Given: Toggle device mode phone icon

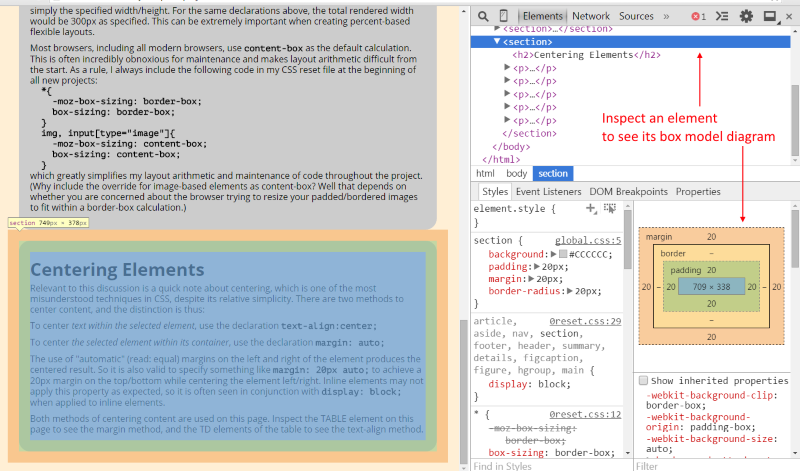Looking at the screenshot, I should tap(503, 16).
